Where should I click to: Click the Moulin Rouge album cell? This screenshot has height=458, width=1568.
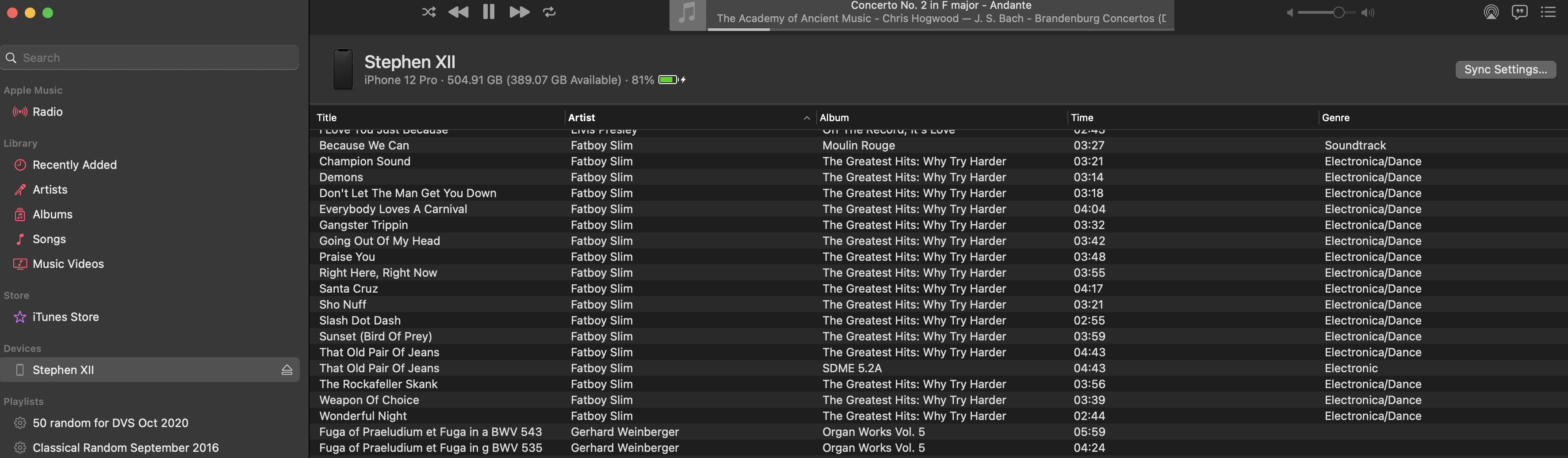pos(858,145)
